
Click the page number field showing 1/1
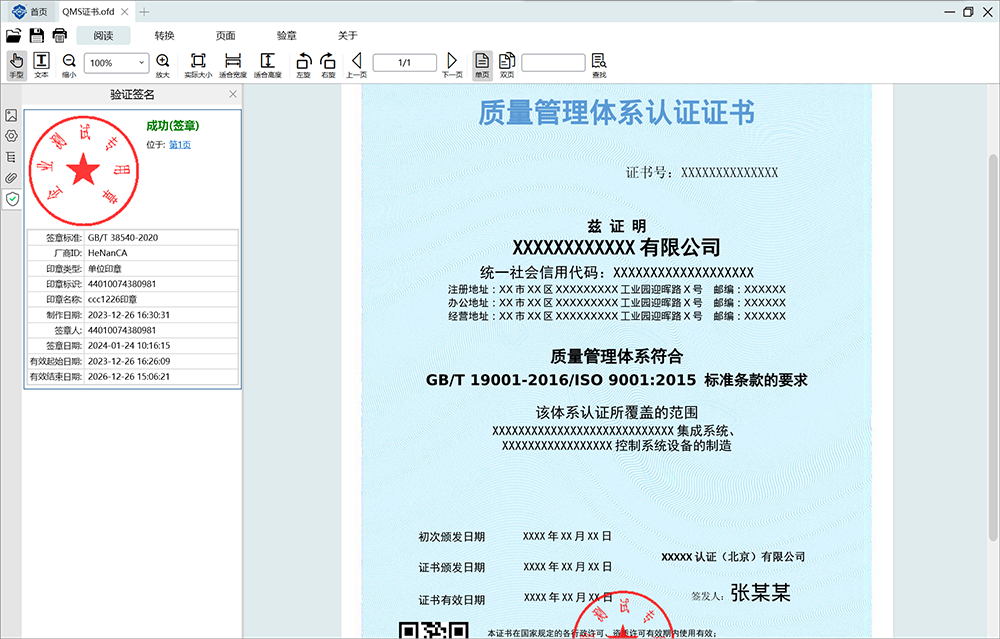[405, 62]
